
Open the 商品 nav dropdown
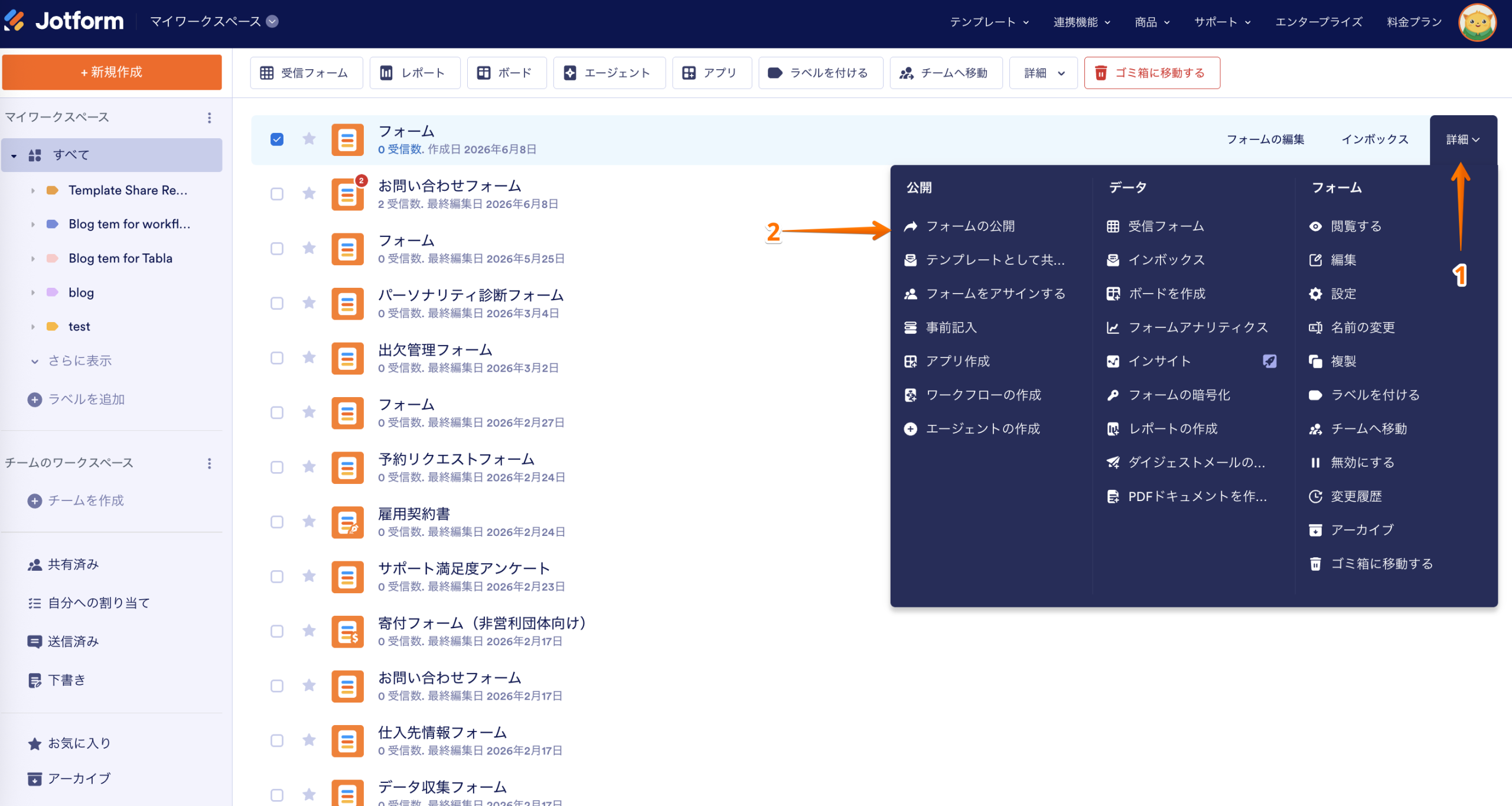(1152, 22)
